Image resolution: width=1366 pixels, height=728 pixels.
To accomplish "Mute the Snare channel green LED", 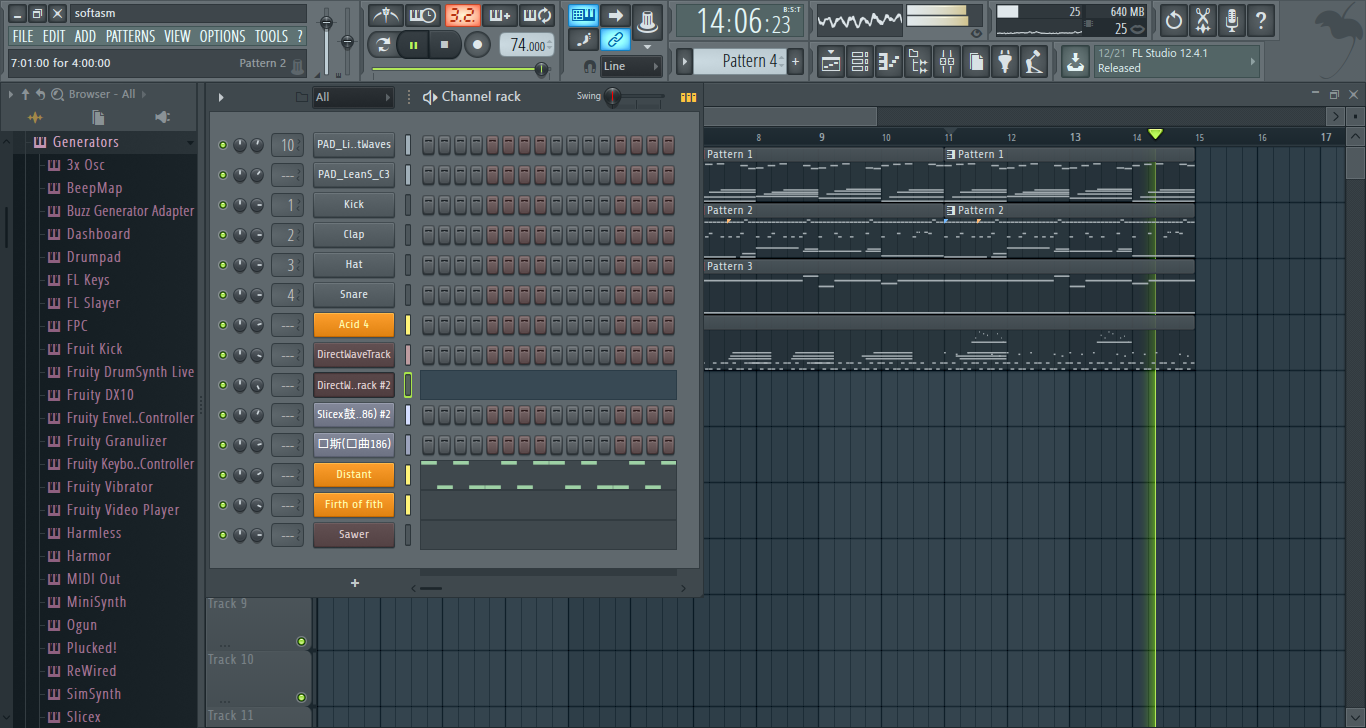I will pos(223,295).
